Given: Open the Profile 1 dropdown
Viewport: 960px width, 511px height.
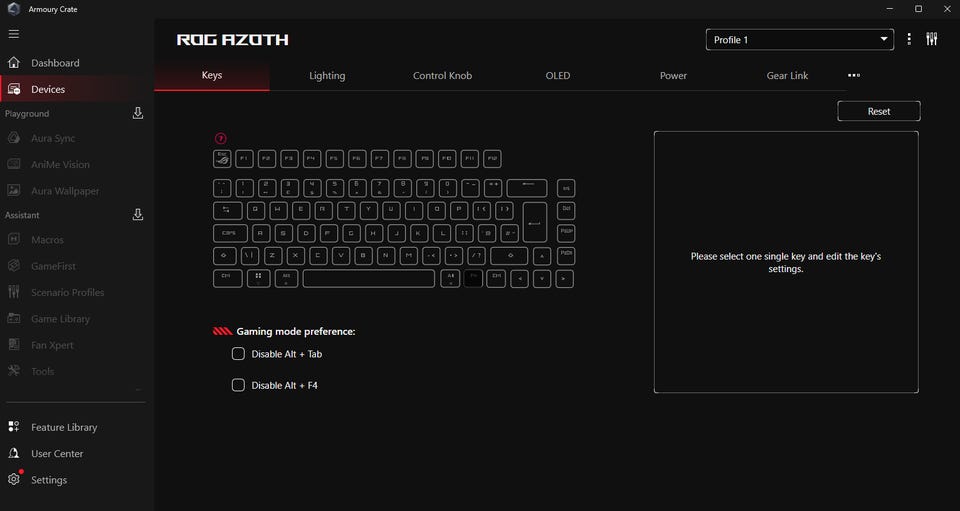Looking at the screenshot, I should (x=800, y=40).
